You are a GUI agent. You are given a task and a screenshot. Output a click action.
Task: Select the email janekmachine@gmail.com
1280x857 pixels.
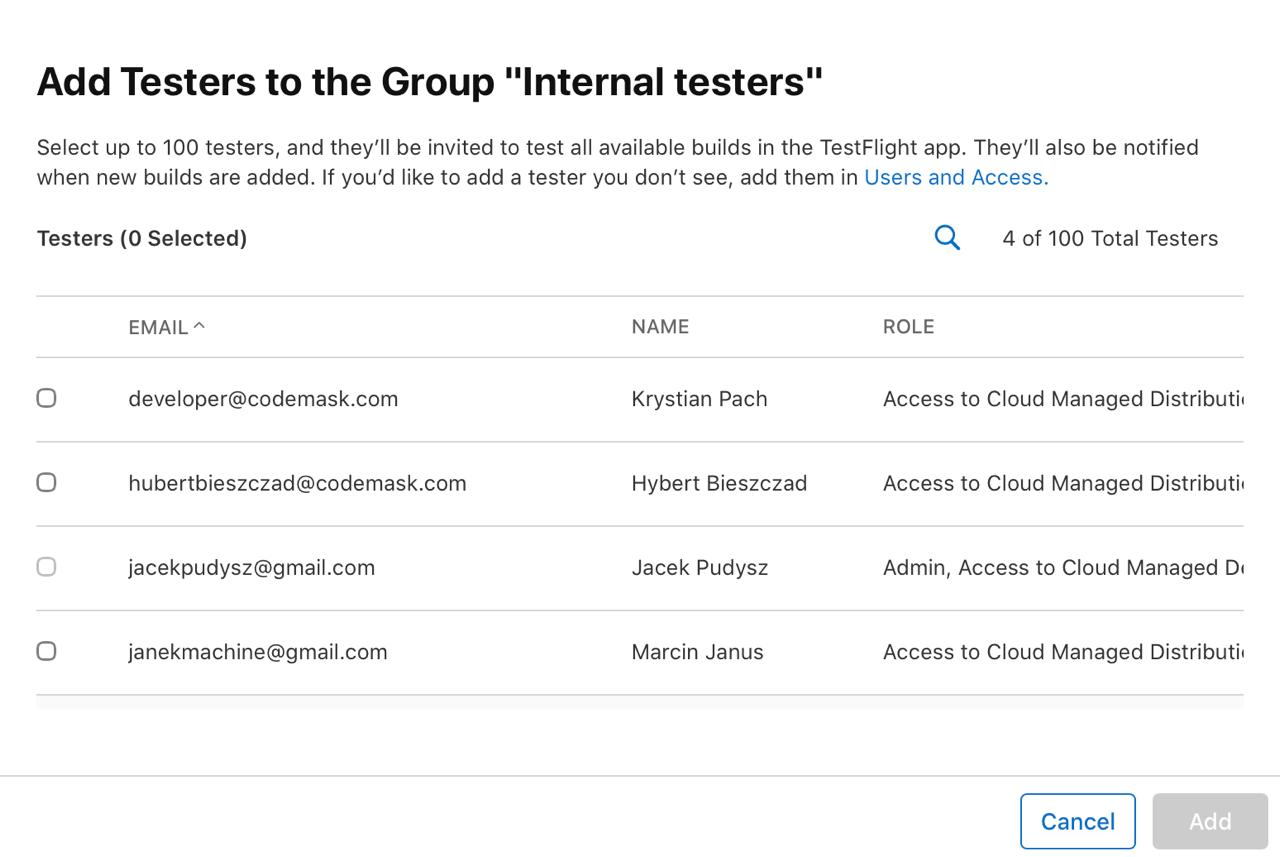click(257, 652)
